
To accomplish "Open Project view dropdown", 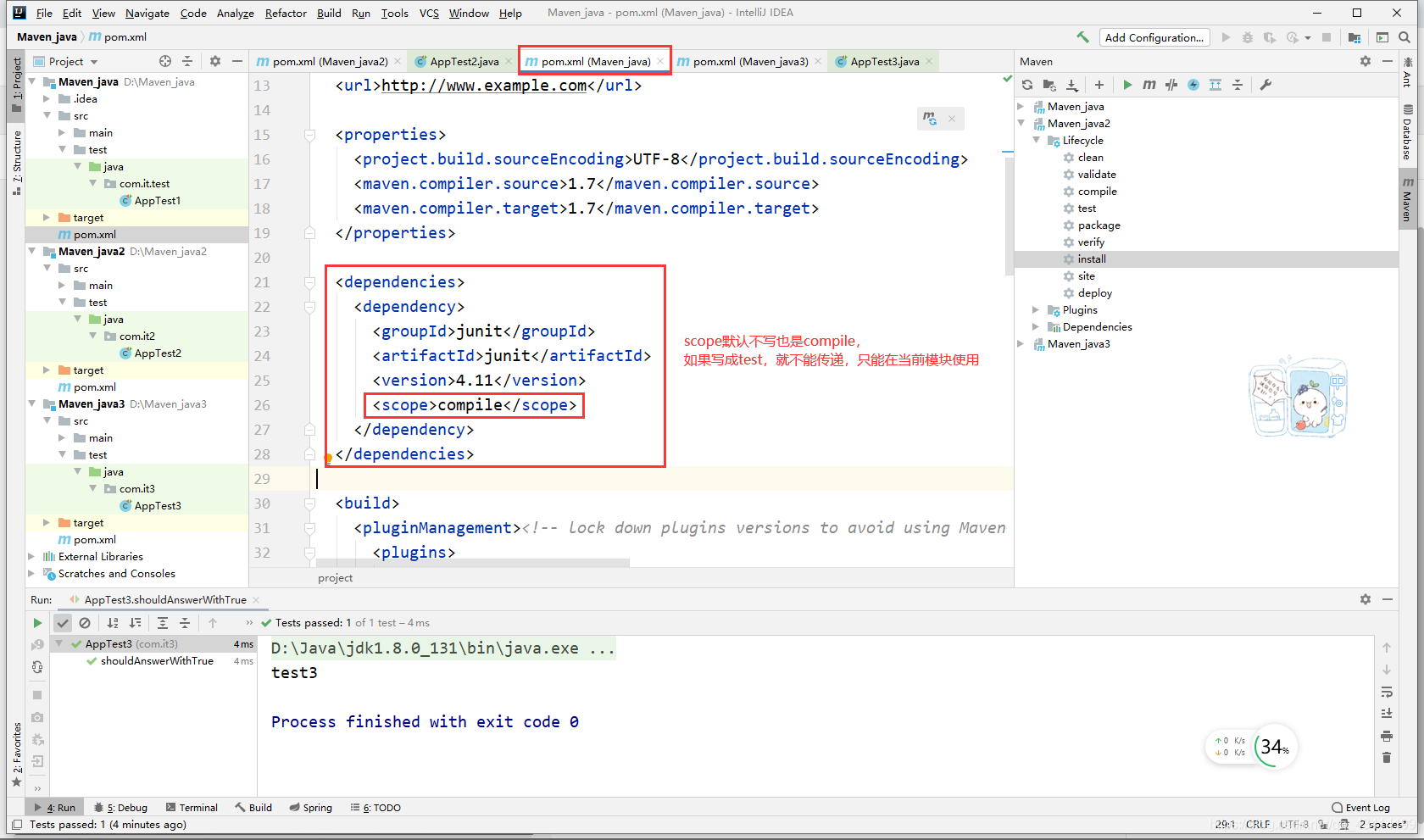I will pos(66,61).
